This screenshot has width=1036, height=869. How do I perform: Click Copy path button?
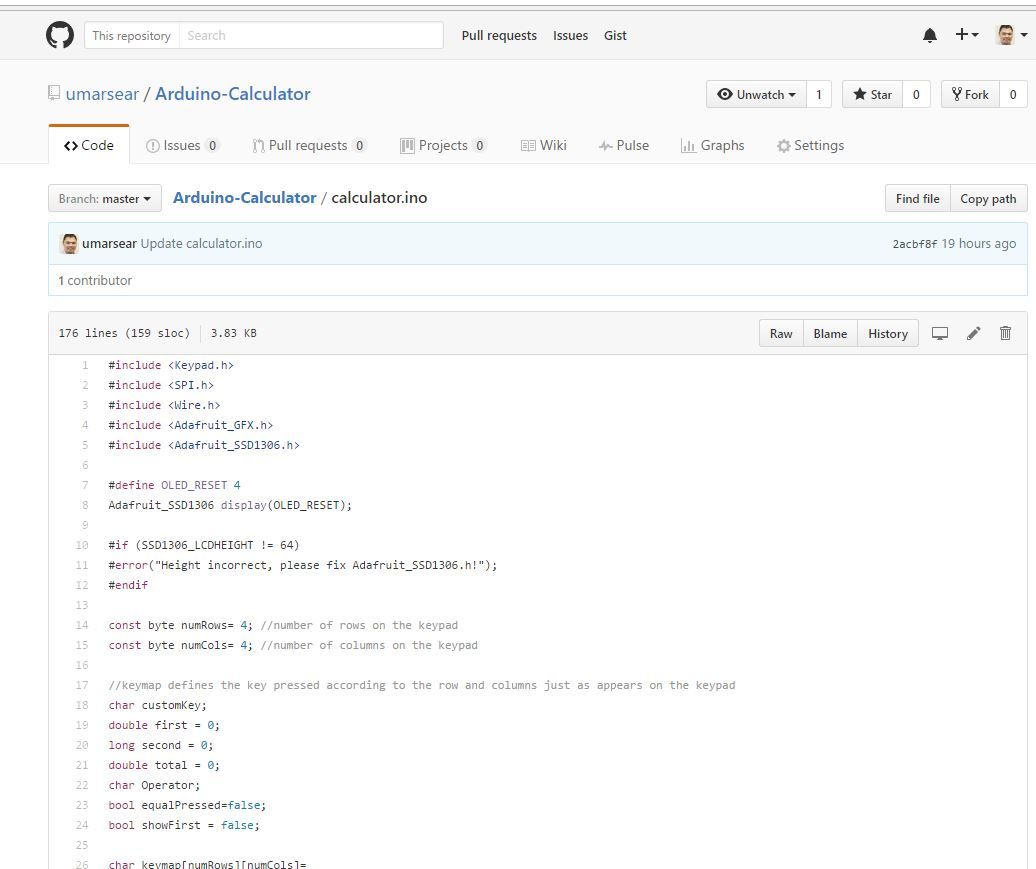tap(988, 198)
